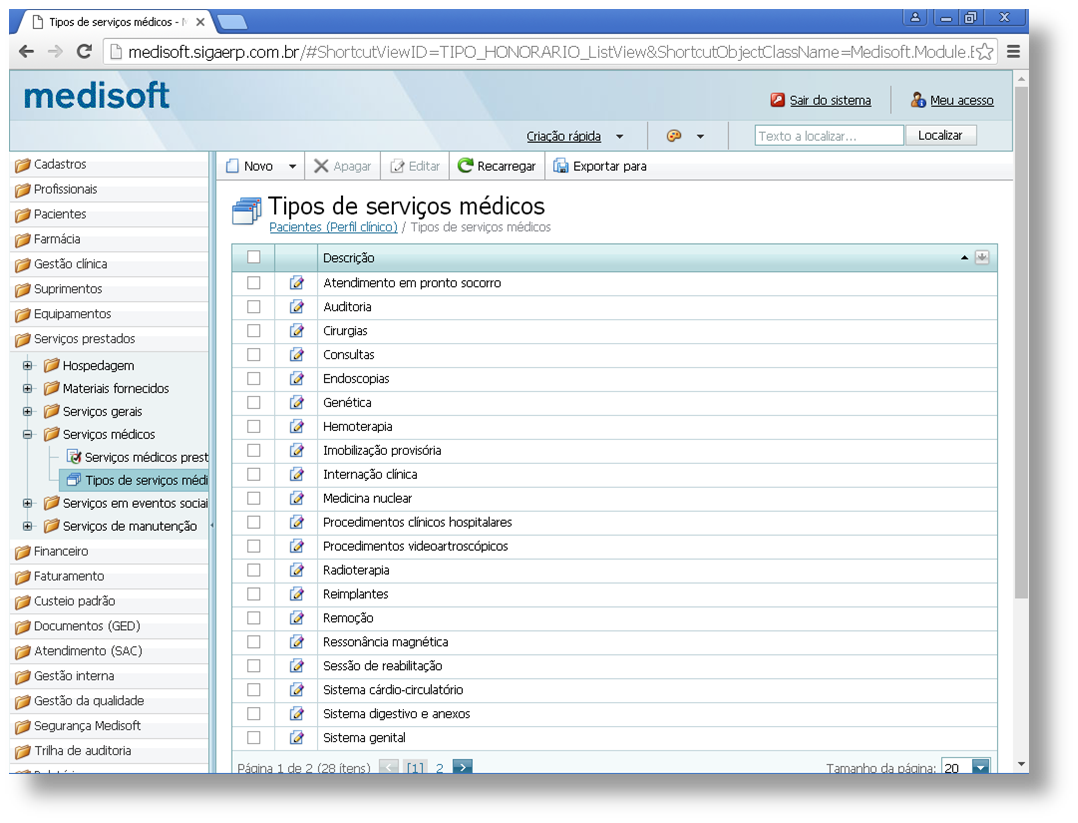Bookmark page with star icon
Image resolution: width=1078 pixels, height=823 pixels.
click(984, 52)
